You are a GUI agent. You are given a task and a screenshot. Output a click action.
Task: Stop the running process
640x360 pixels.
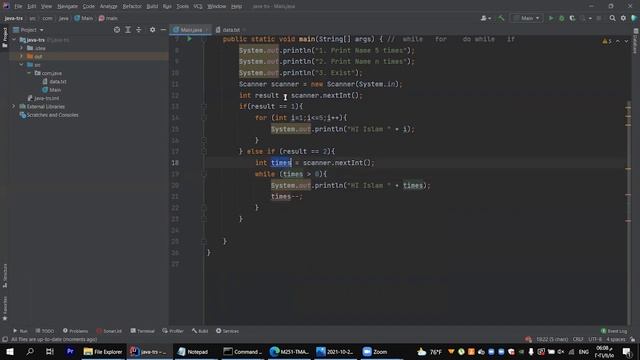coord(599,18)
